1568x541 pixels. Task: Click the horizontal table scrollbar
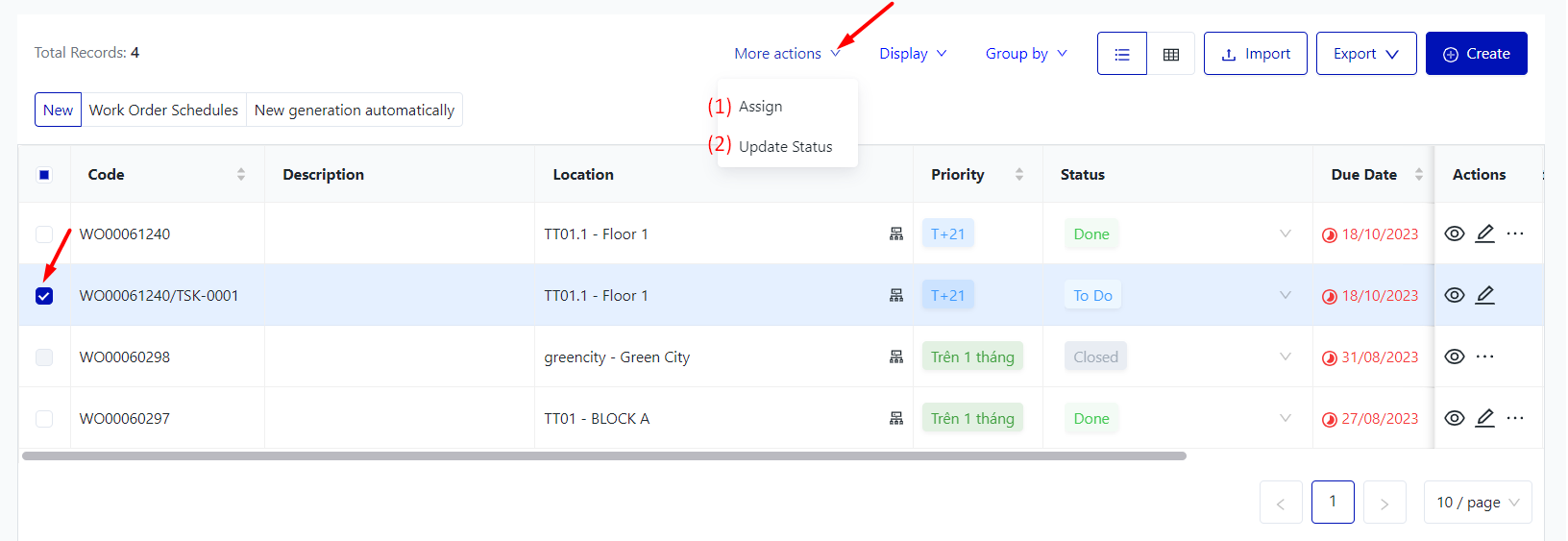pos(603,455)
